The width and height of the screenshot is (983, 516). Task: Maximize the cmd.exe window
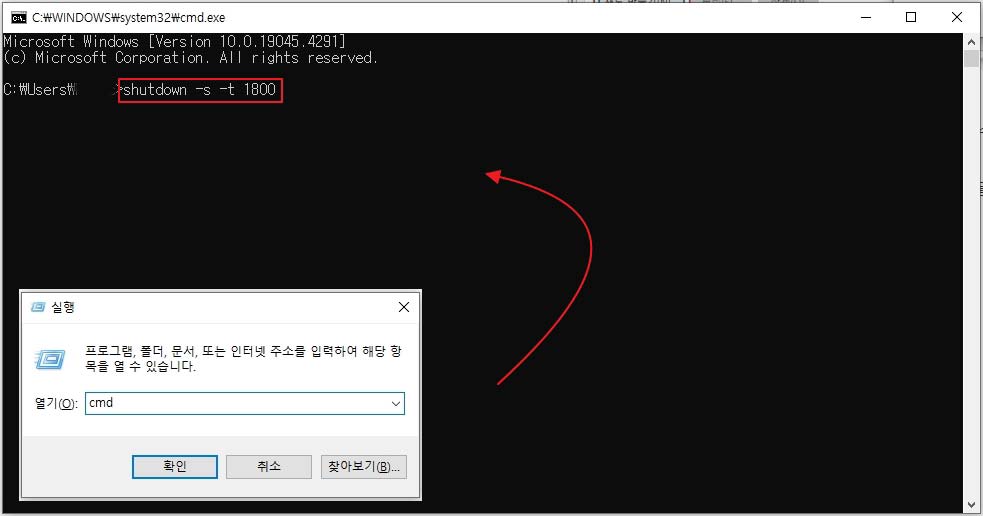pyautogui.click(x=911, y=18)
